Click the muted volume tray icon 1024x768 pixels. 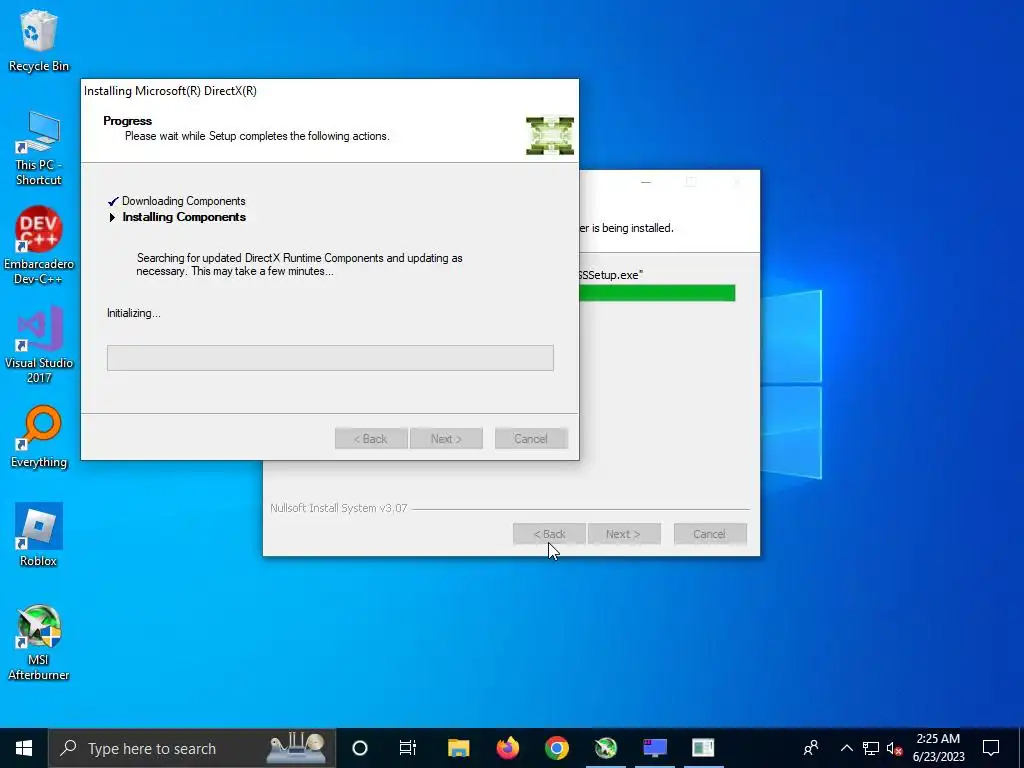click(x=894, y=748)
